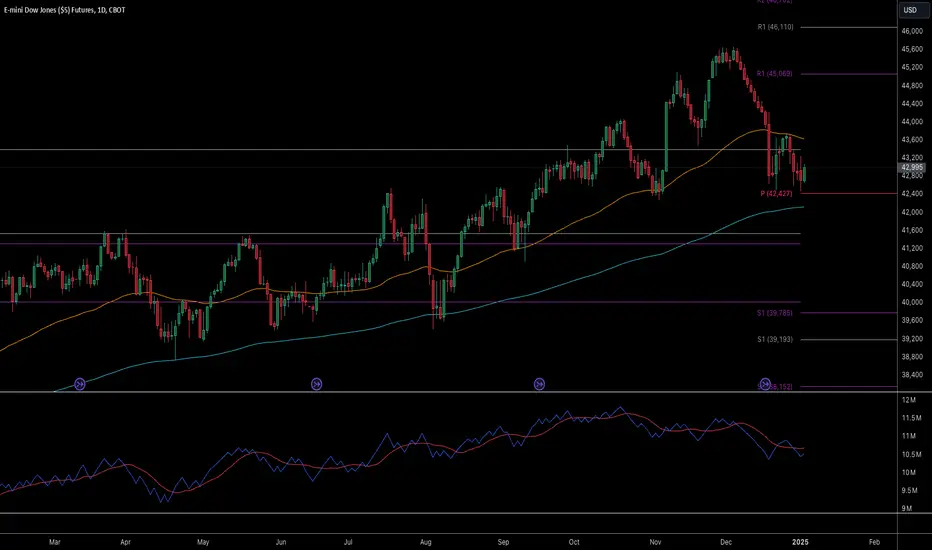
Task: Click the 44,000 price axis value
Action: (x=912, y=121)
